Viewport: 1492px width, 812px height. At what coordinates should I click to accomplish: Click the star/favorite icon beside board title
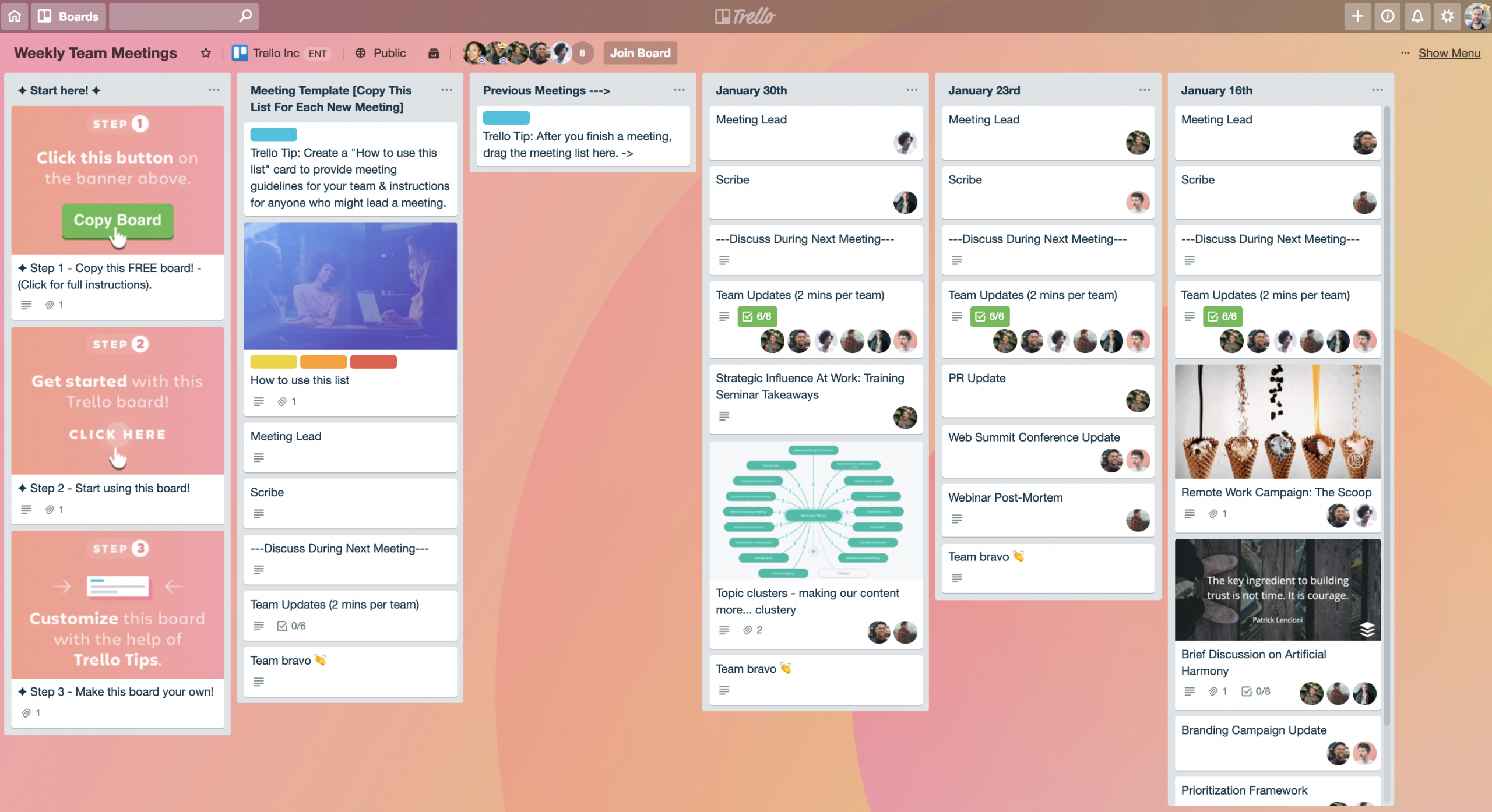[x=205, y=53]
